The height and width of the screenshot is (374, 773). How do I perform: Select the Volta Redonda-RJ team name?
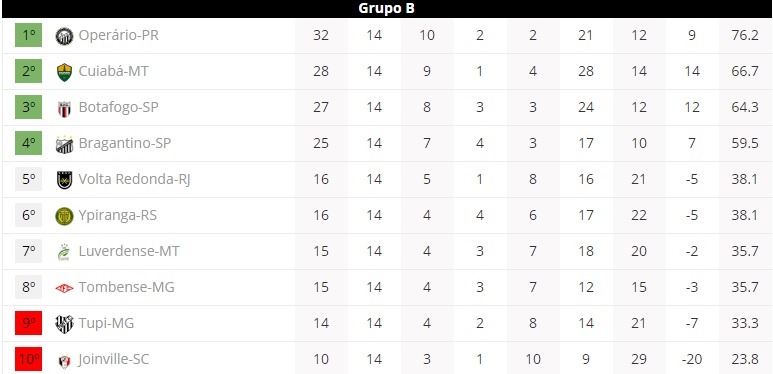click(135, 179)
